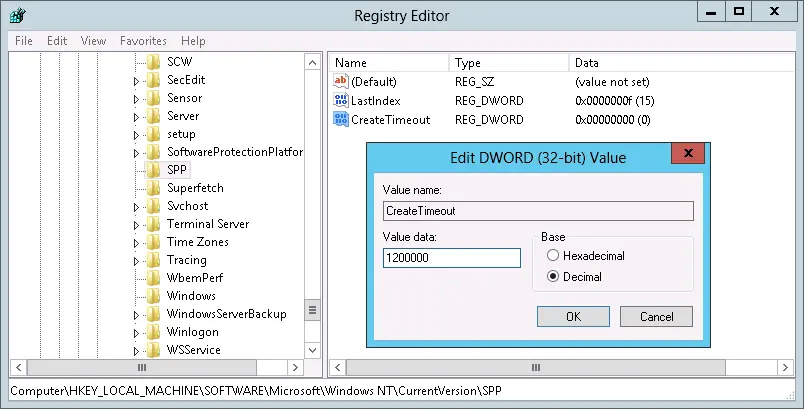The image size is (804, 409).
Task: Click the values pane horizontal scrollbar thumb
Action: pos(536,367)
